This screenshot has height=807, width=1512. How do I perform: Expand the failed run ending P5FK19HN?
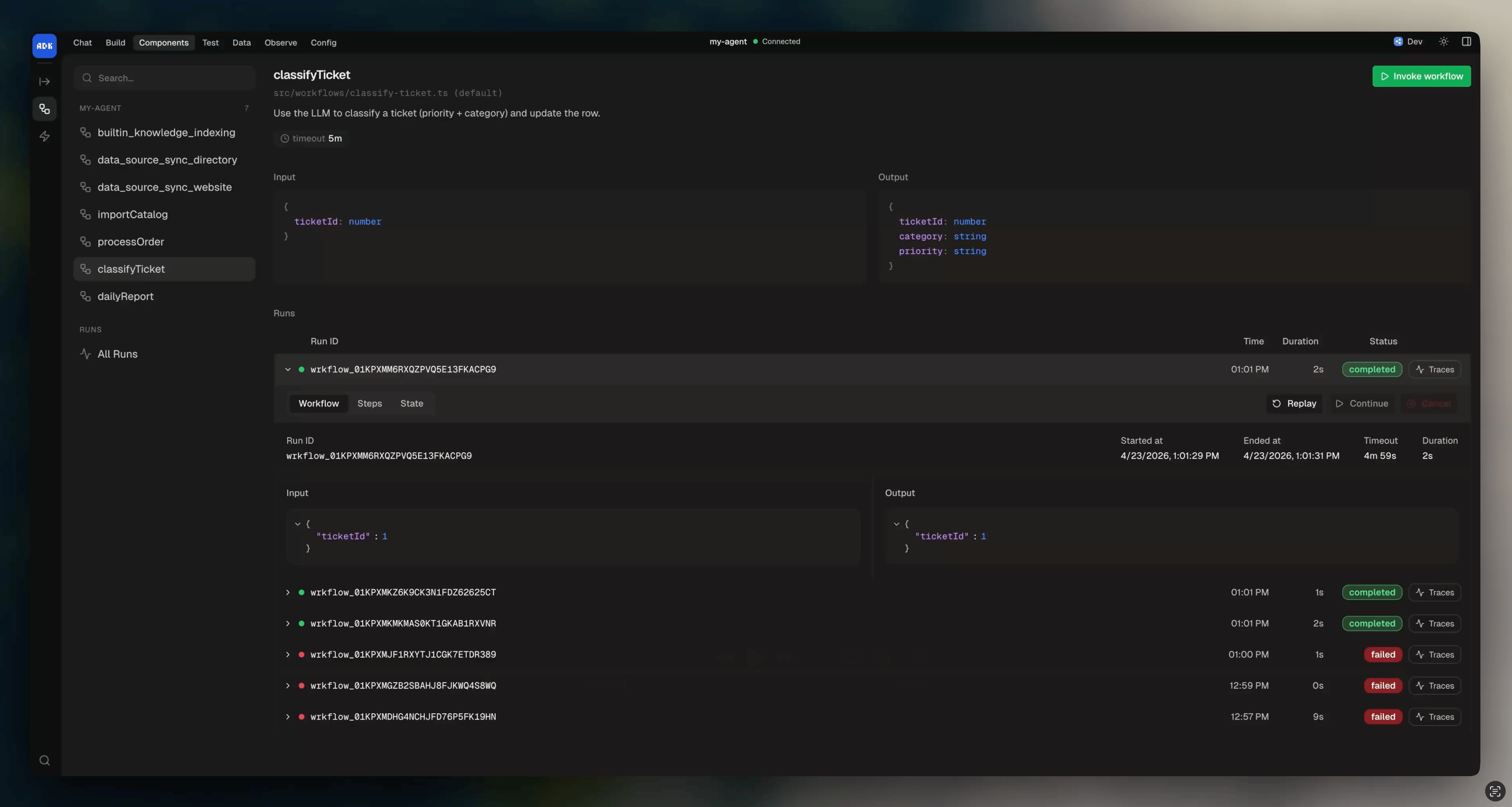point(288,716)
